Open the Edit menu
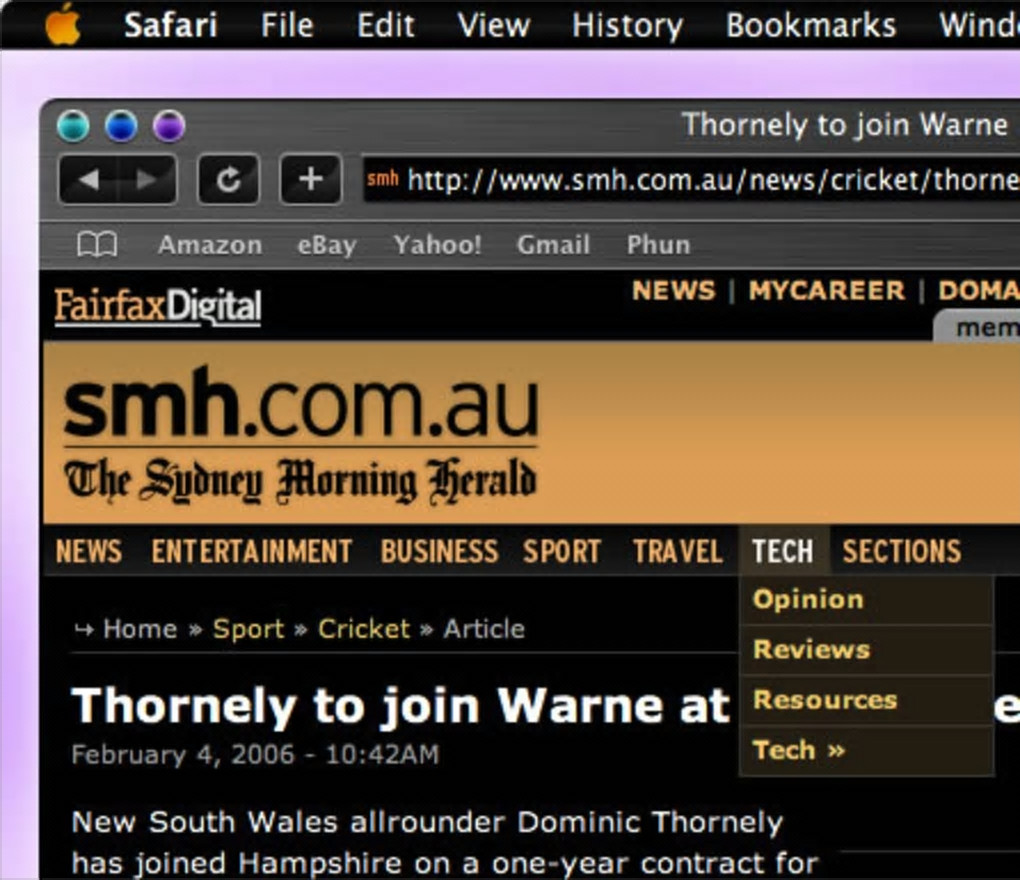Image resolution: width=1020 pixels, height=880 pixels. 385,25
